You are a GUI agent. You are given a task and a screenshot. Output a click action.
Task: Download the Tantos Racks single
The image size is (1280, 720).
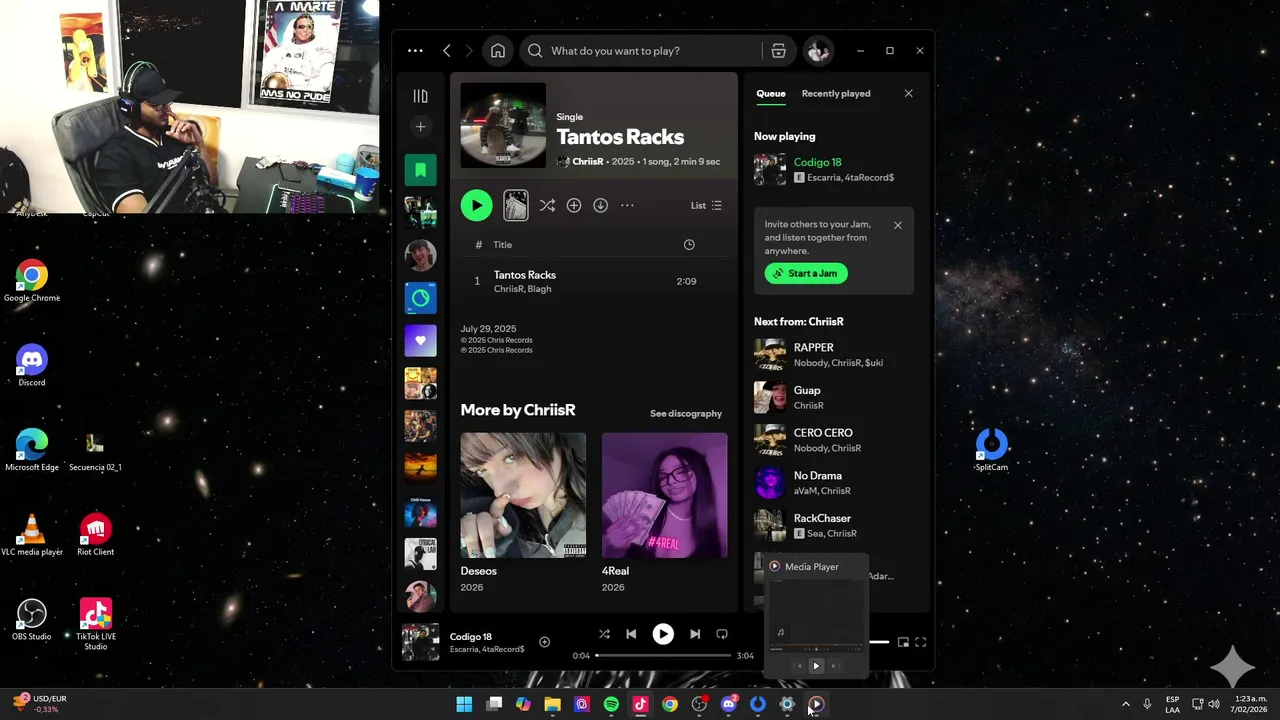pyautogui.click(x=600, y=205)
